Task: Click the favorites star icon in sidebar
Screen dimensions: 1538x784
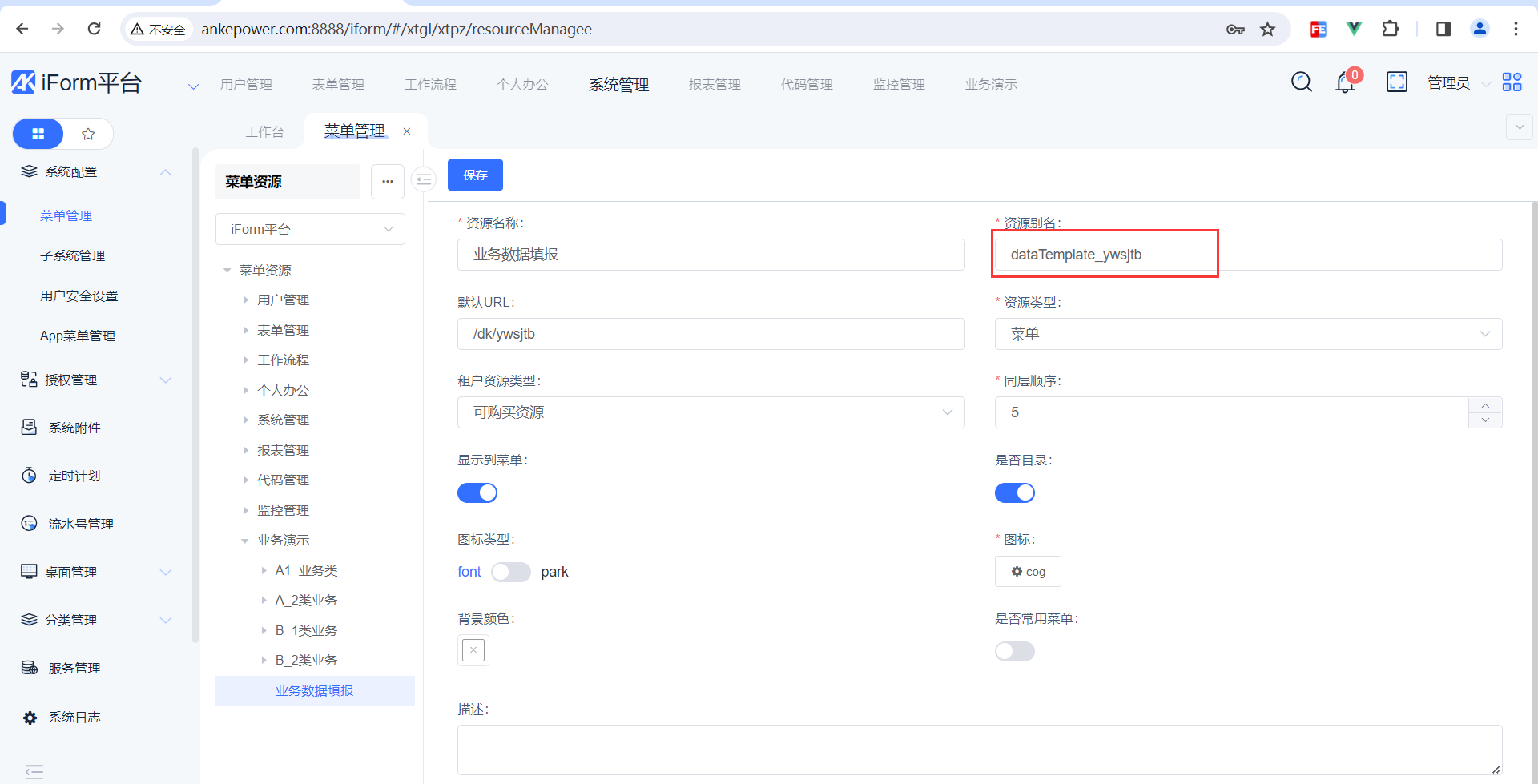Action: (x=88, y=134)
